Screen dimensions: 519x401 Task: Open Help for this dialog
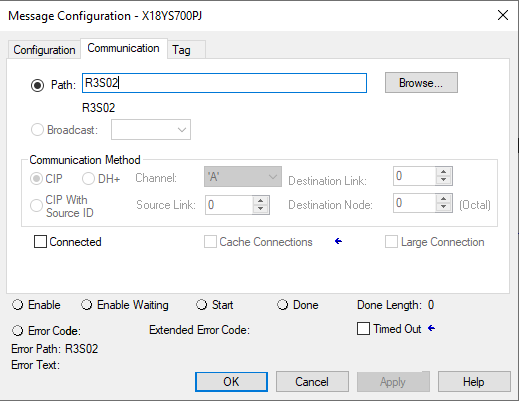(x=474, y=382)
